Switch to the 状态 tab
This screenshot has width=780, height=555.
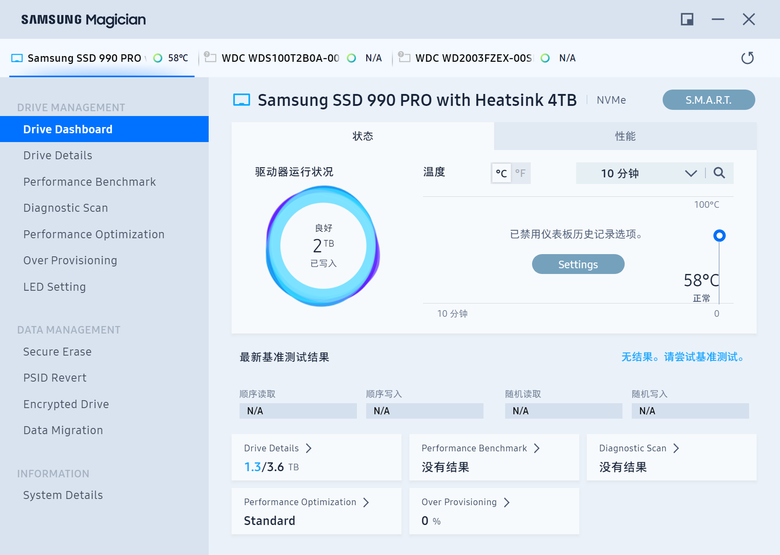[x=363, y=136]
